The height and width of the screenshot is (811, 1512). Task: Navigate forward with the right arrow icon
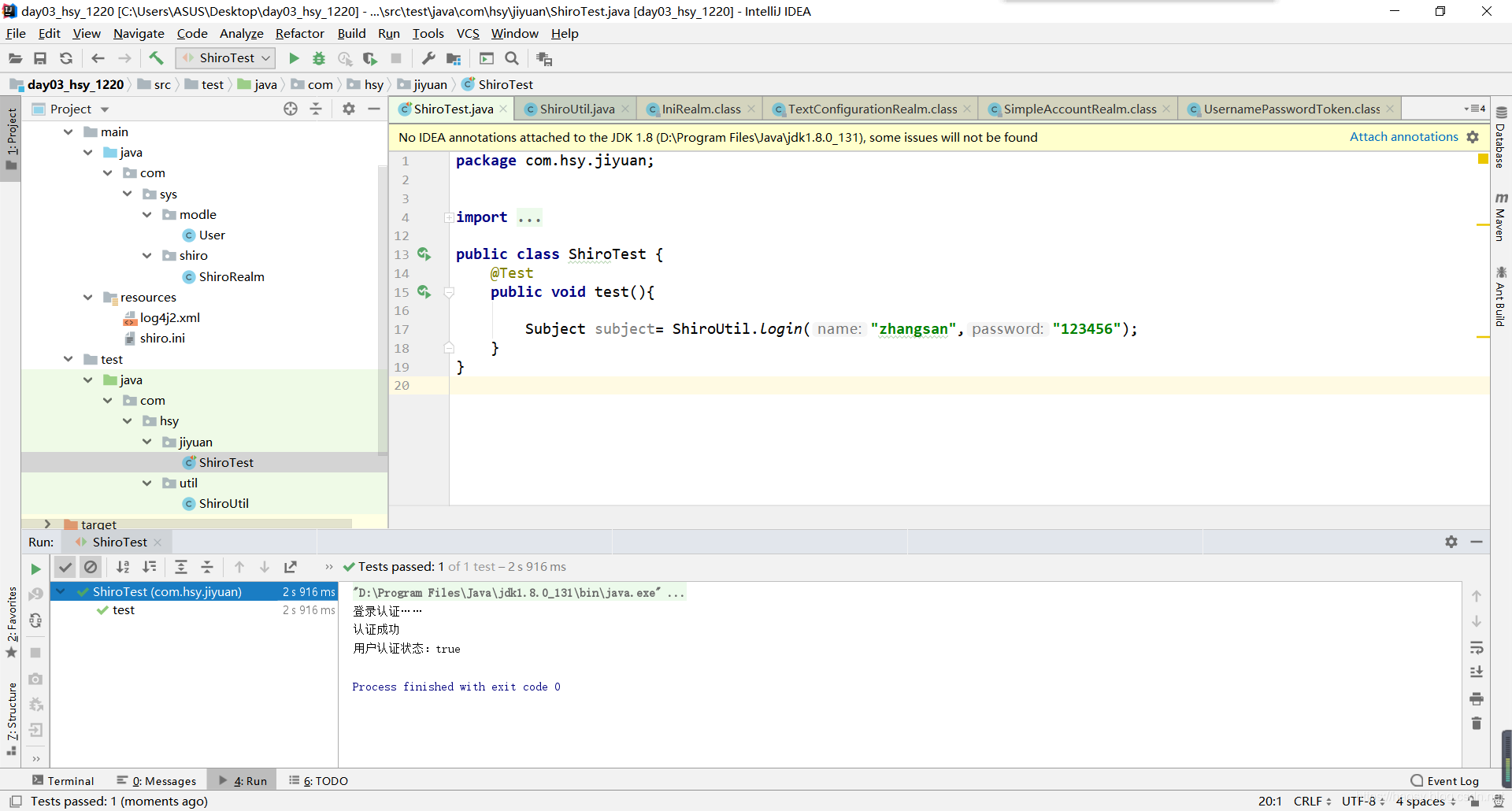pyautogui.click(x=124, y=58)
